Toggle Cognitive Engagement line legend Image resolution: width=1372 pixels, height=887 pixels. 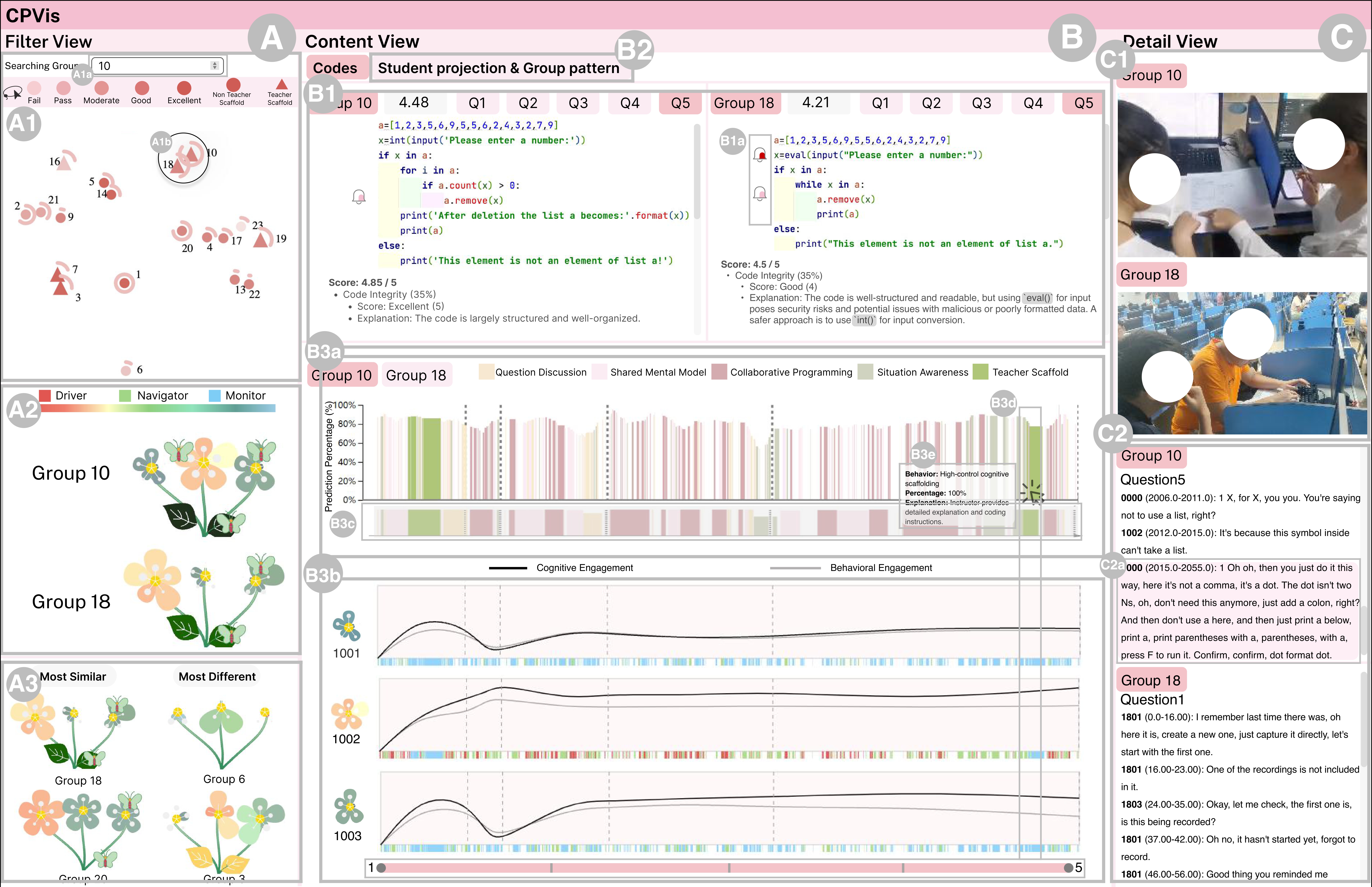pyautogui.click(x=561, y=568)
